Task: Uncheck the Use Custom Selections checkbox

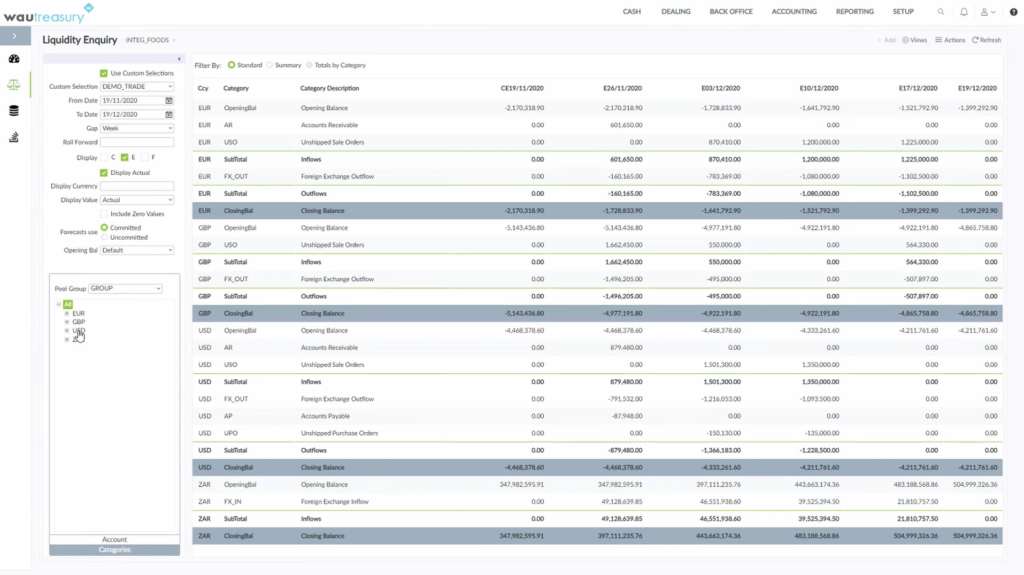Action: (x=104, y=73)
